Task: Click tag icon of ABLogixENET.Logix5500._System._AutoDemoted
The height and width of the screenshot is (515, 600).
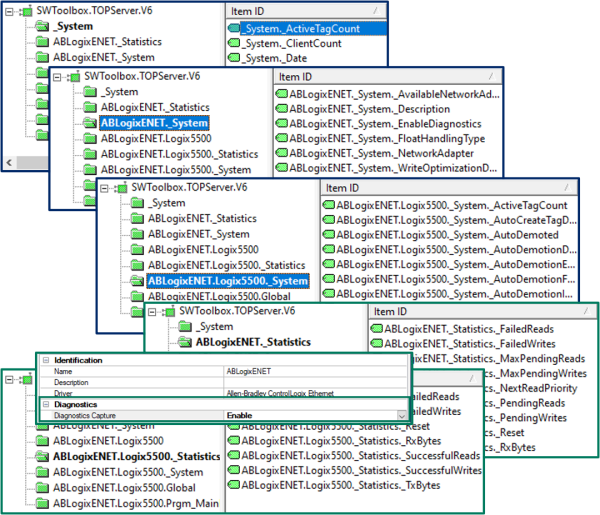Action: point(329,234)
